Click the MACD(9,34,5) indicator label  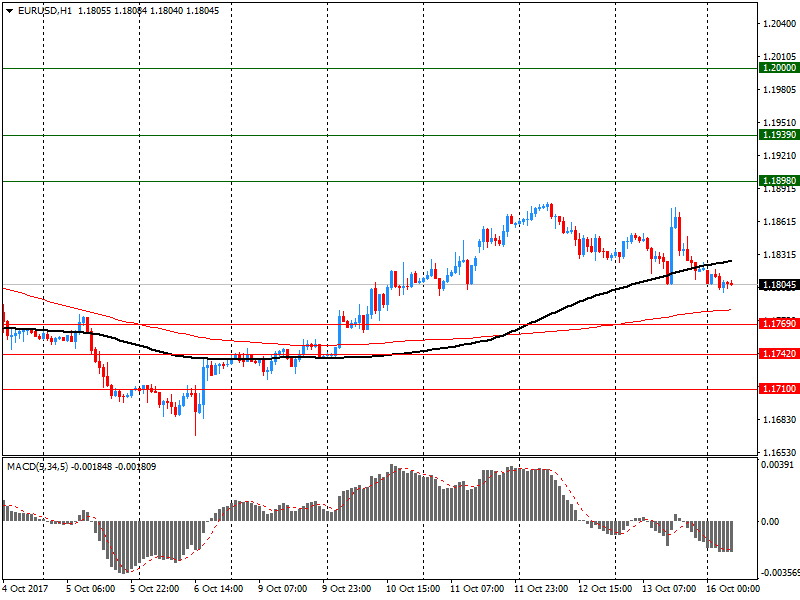tap(37, 466)
